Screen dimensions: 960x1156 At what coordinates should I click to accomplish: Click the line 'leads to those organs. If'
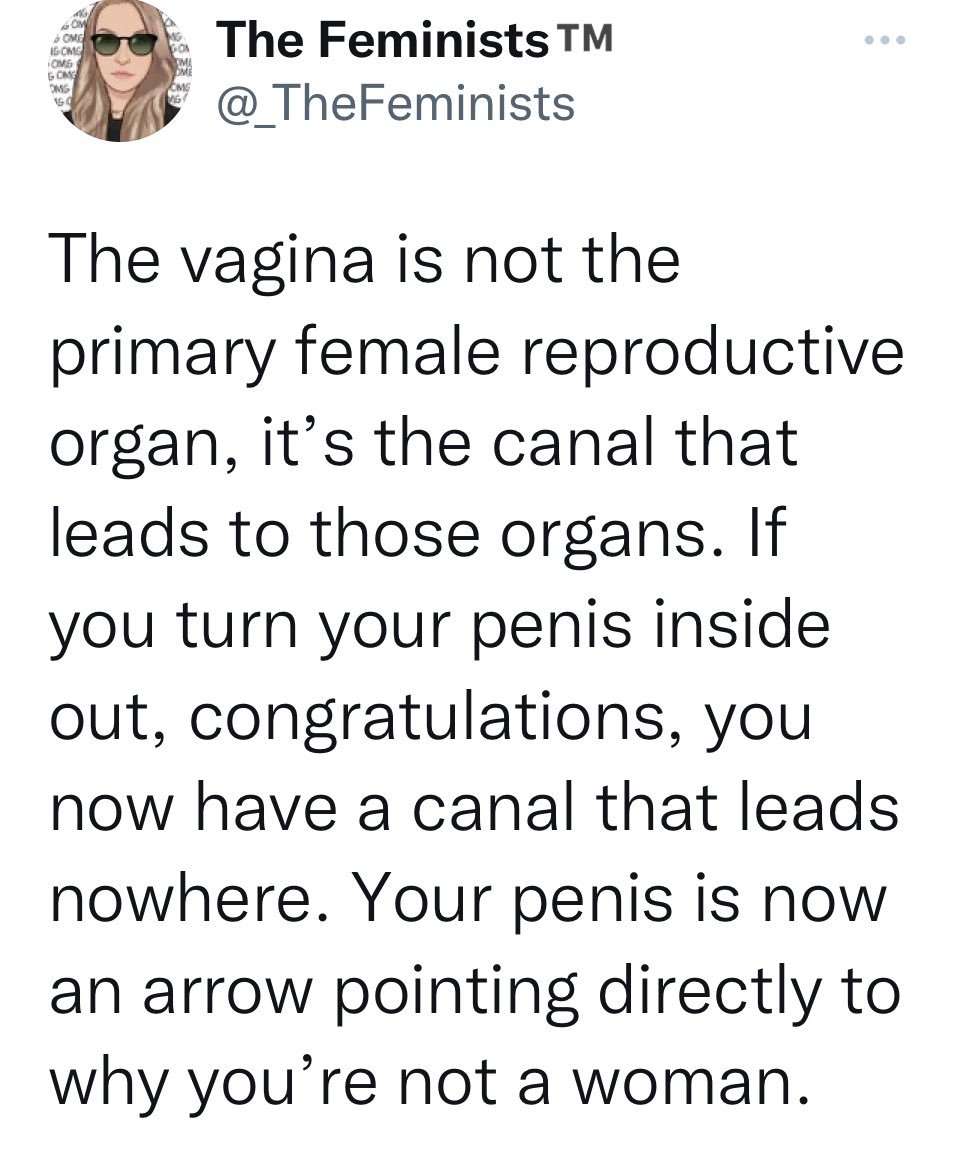coord(417,533)
